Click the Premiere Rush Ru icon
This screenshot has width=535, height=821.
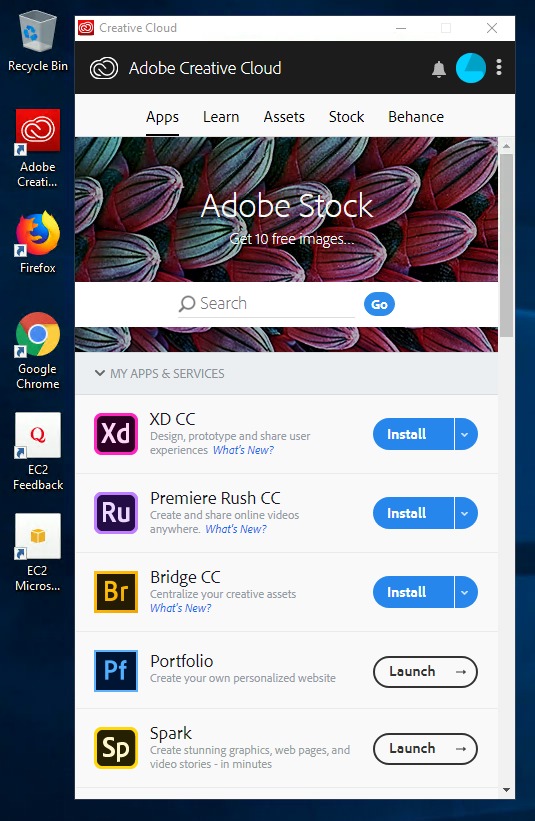point(116,513)
